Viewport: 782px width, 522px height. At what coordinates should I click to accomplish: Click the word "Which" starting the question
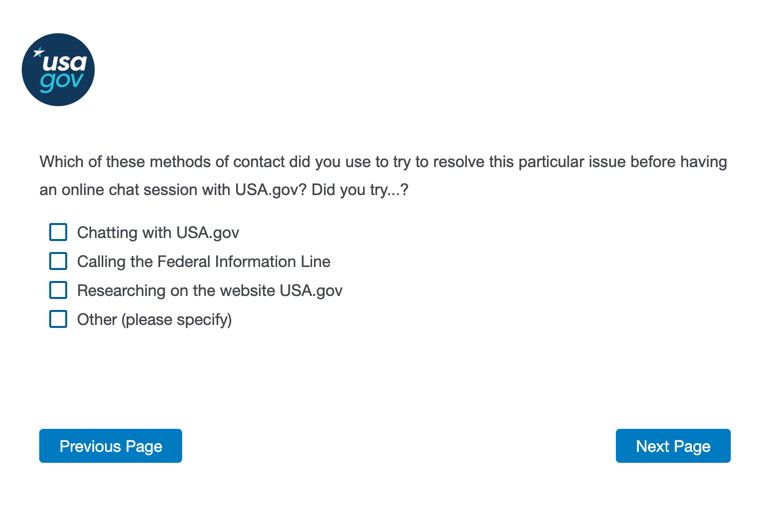pyautogui.click(x=61, y=162)
